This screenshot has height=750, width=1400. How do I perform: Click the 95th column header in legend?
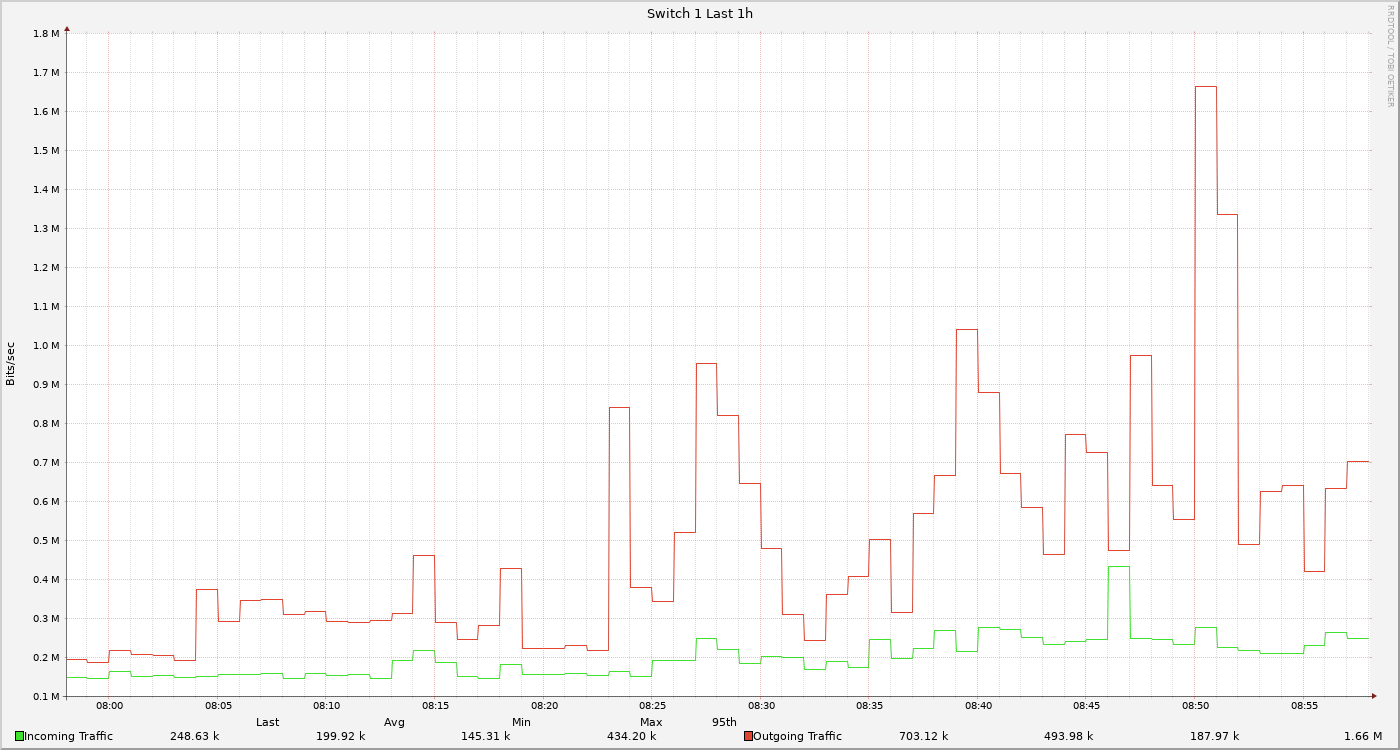pos(724,722)
